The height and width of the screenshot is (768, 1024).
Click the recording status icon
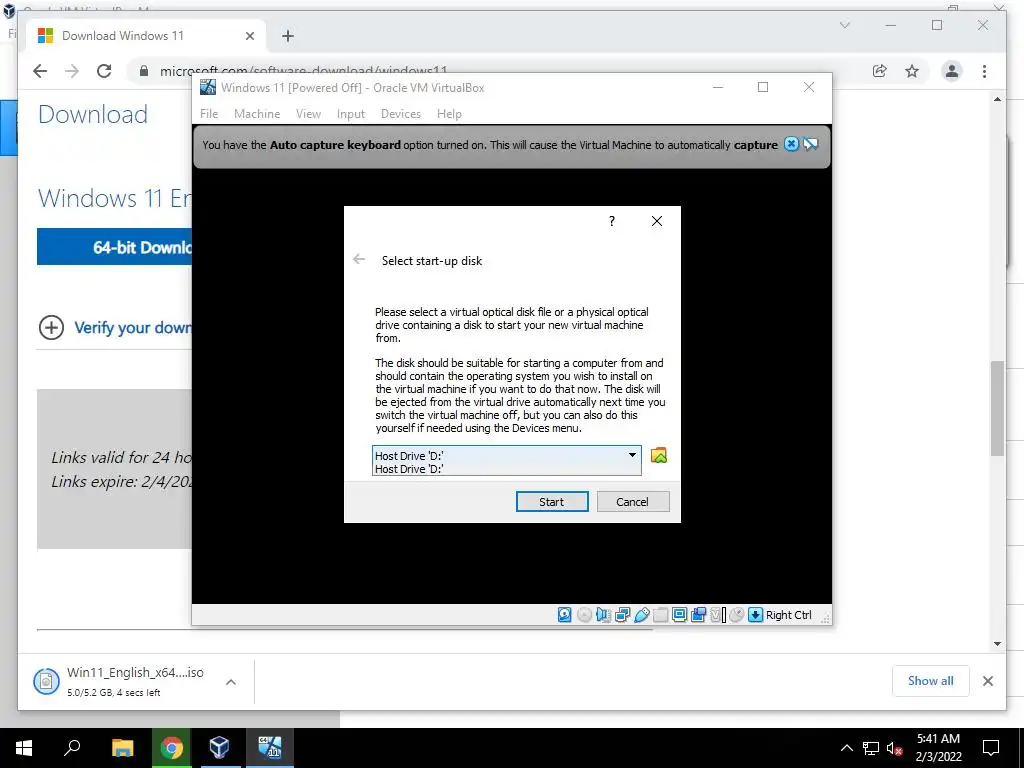(x=698, y=615)
